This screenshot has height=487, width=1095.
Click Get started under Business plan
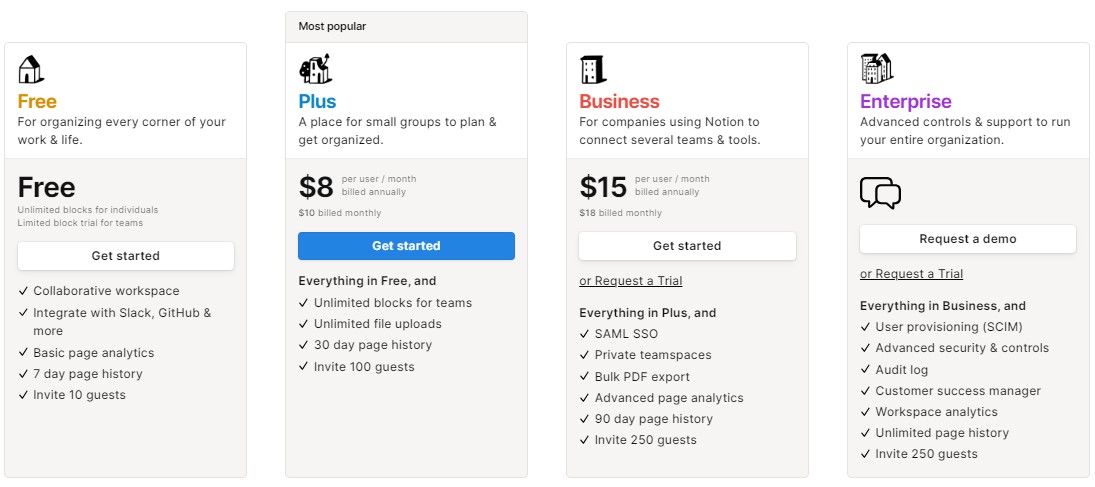[687, 246]
